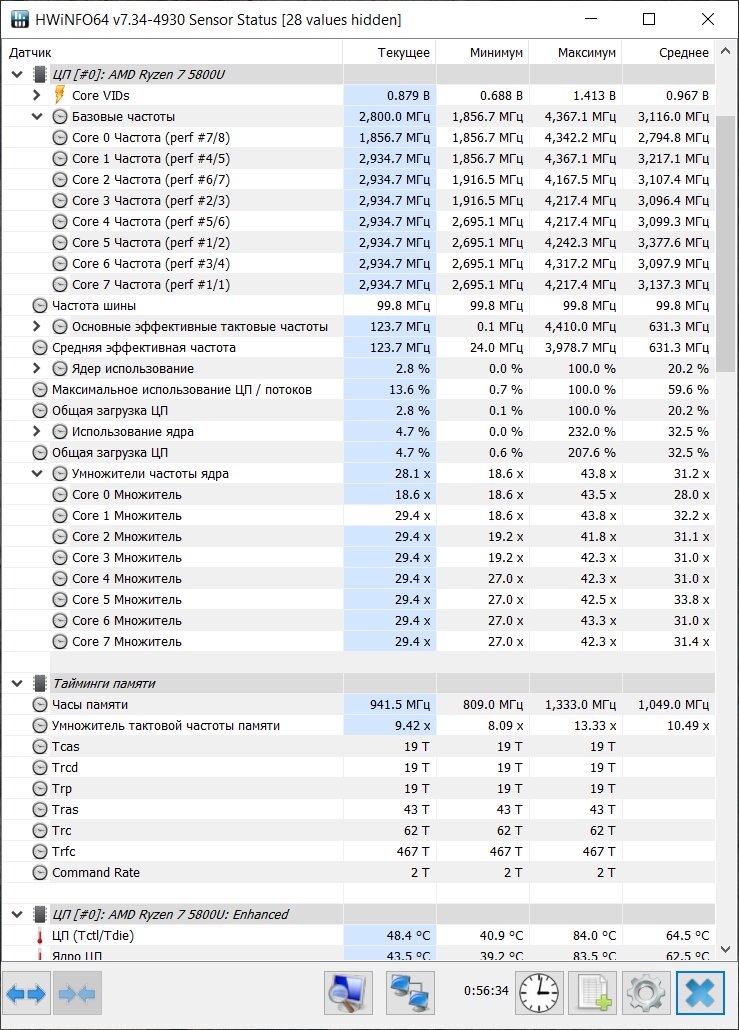The width and height of the screenshot is (739, 1030).
Task: Expand Основные эффективные тактовые частоты
Action: pyautogui.click(x=37, y=326)
